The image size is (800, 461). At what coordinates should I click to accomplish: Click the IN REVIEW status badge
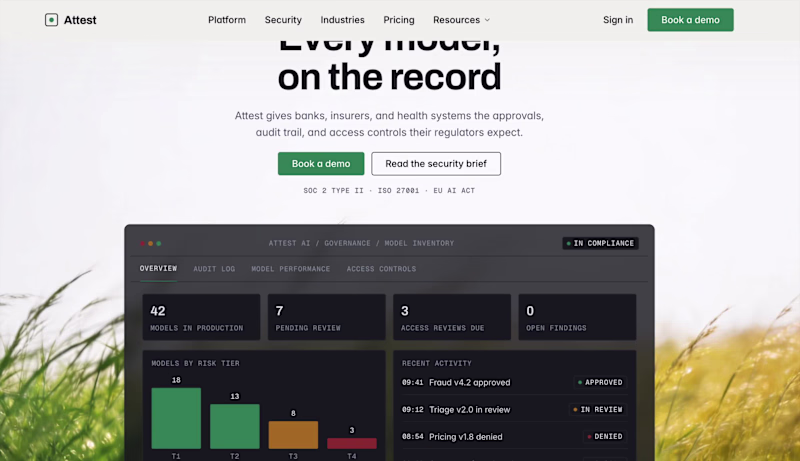pyautogui.click(x=598, y=409)
